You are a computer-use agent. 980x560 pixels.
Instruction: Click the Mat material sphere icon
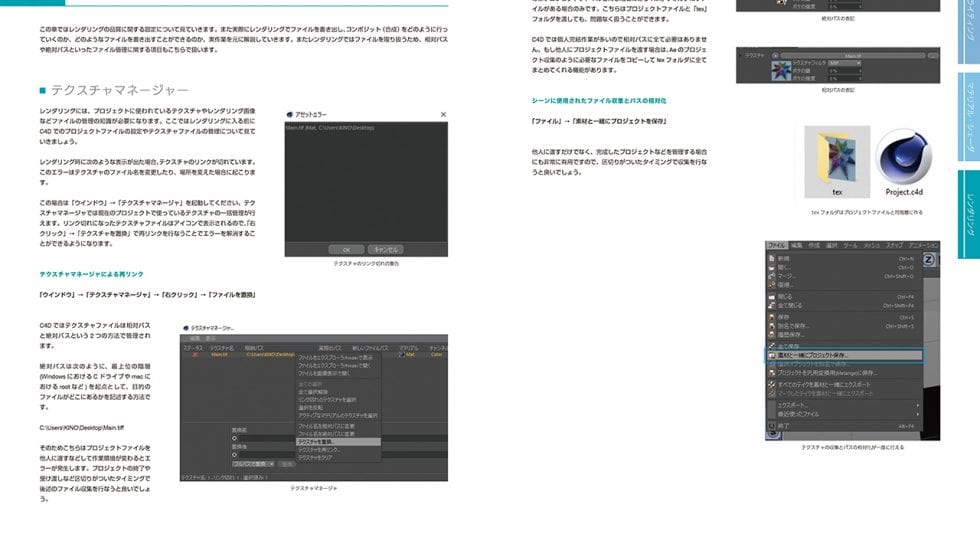pyautogui.click(x=402, y=354)
